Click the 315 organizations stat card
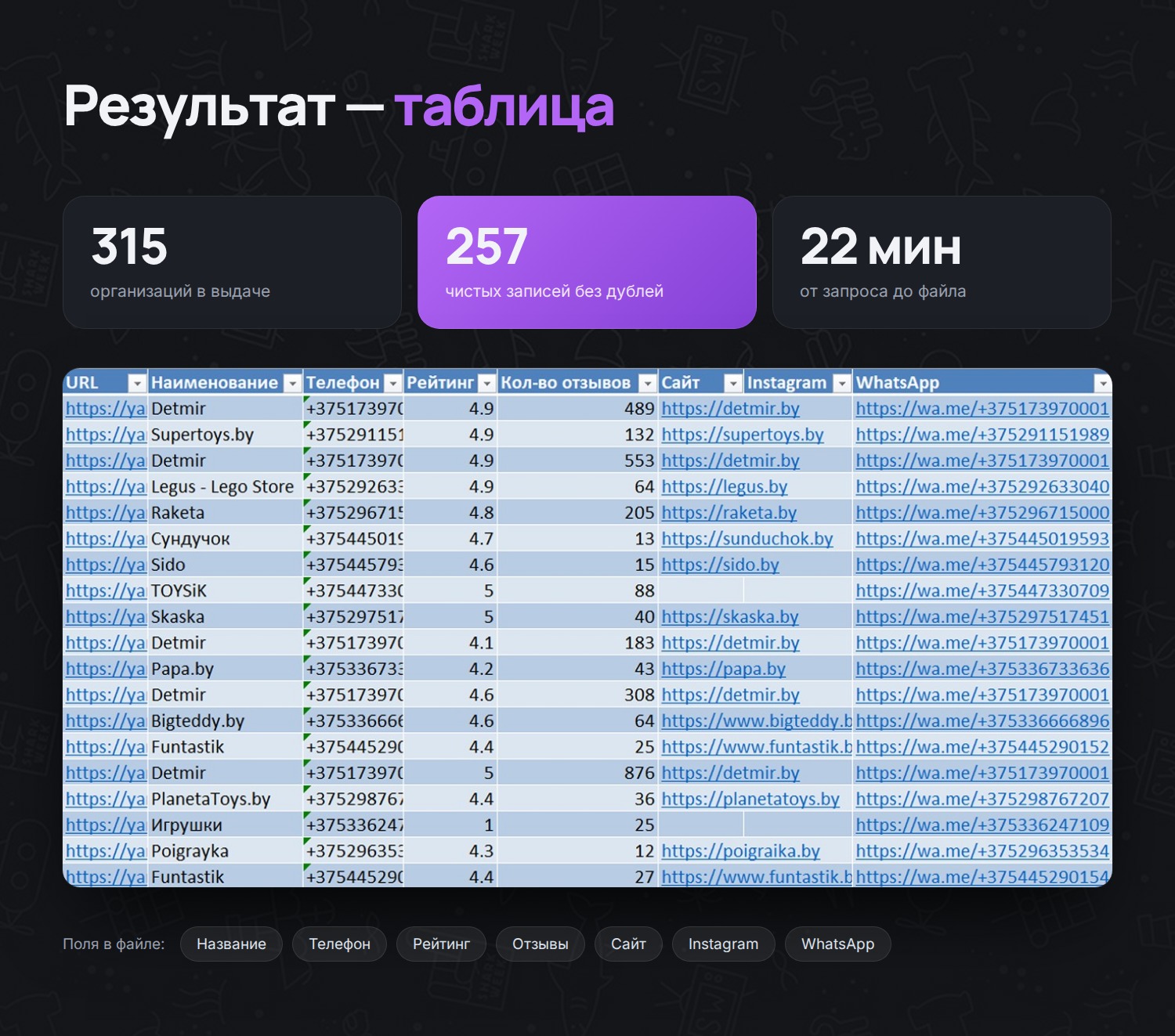The width and height of the screenshot is (1175, 1036). (232, 262)
